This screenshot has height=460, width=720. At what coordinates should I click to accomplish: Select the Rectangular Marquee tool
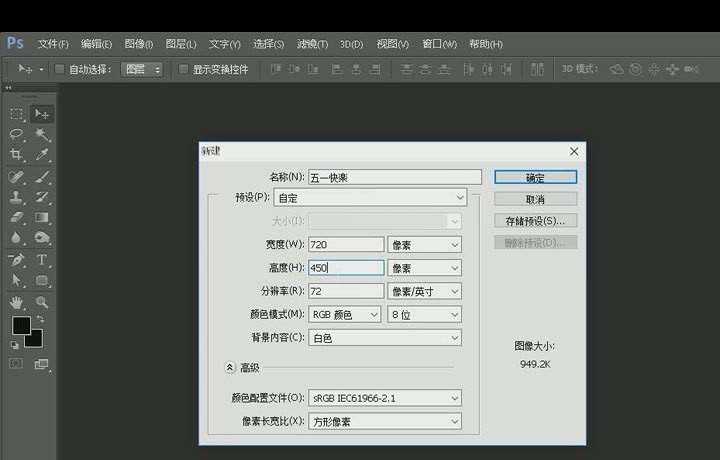(x=17, y=114)
